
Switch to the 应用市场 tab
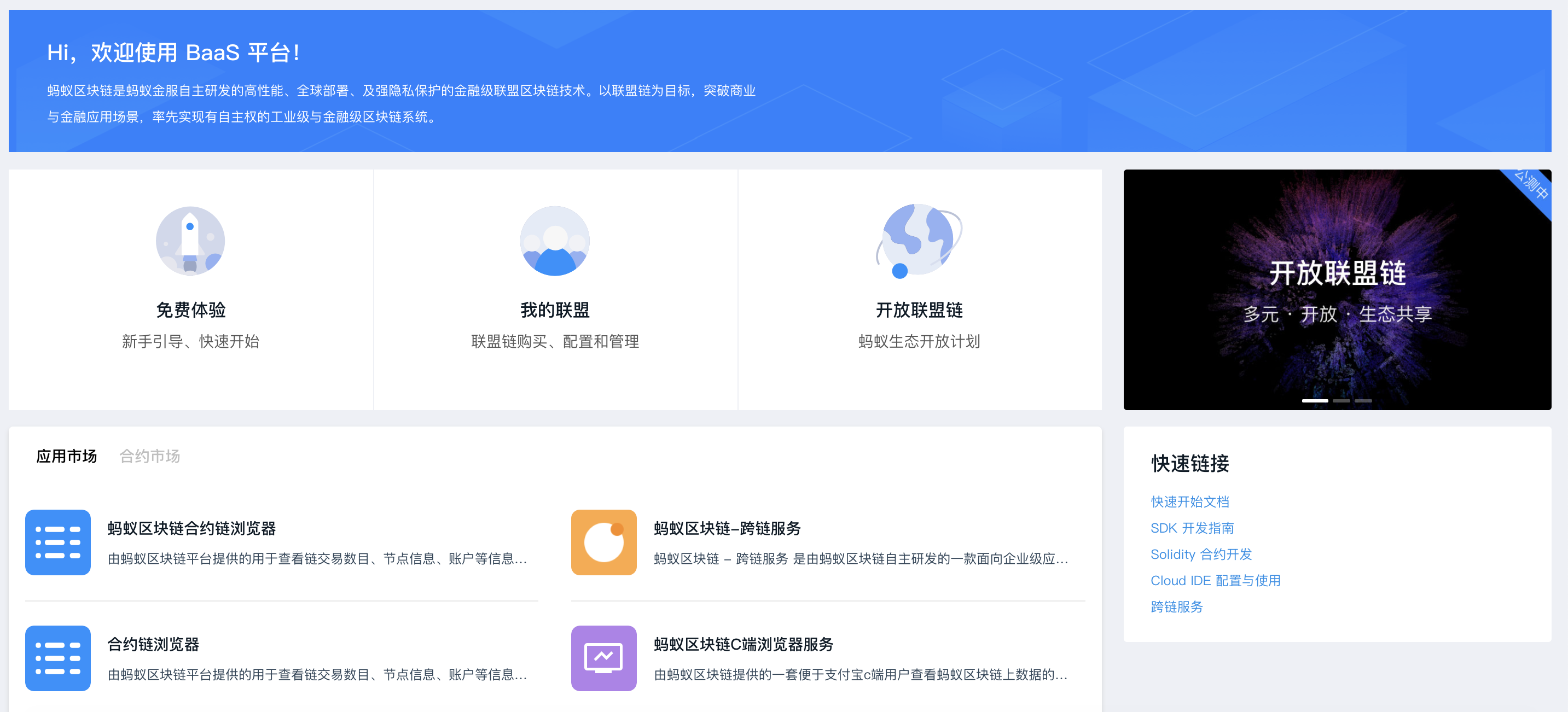point(66,456)
